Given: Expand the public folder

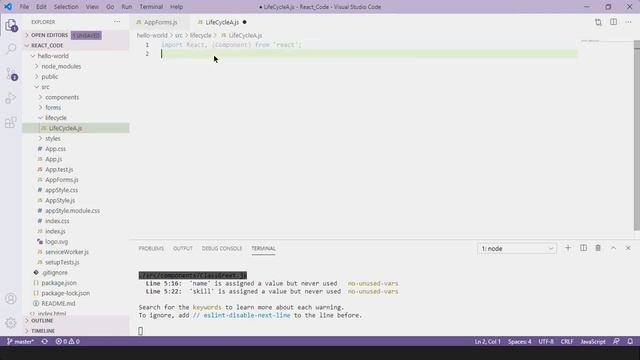Looking at the screenshot, I should (x=76, y=77).
